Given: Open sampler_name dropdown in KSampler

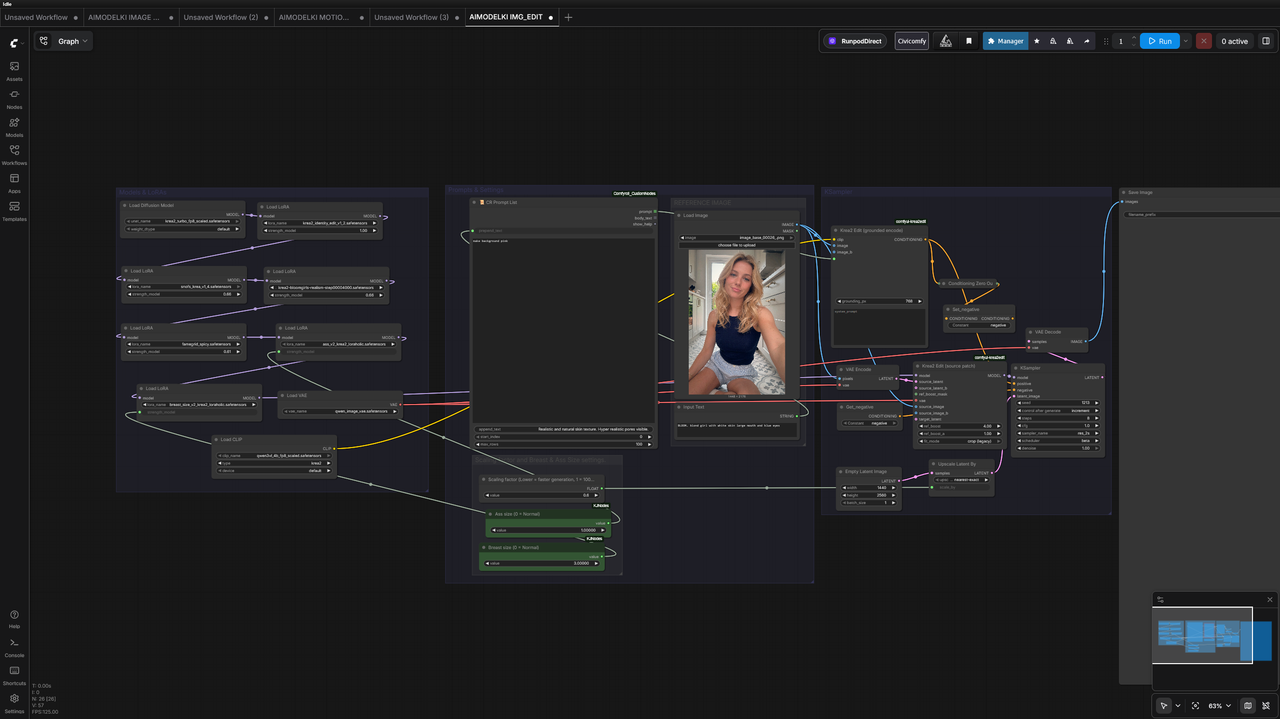Looking at the screenshot, I should tap(1057, 434).
